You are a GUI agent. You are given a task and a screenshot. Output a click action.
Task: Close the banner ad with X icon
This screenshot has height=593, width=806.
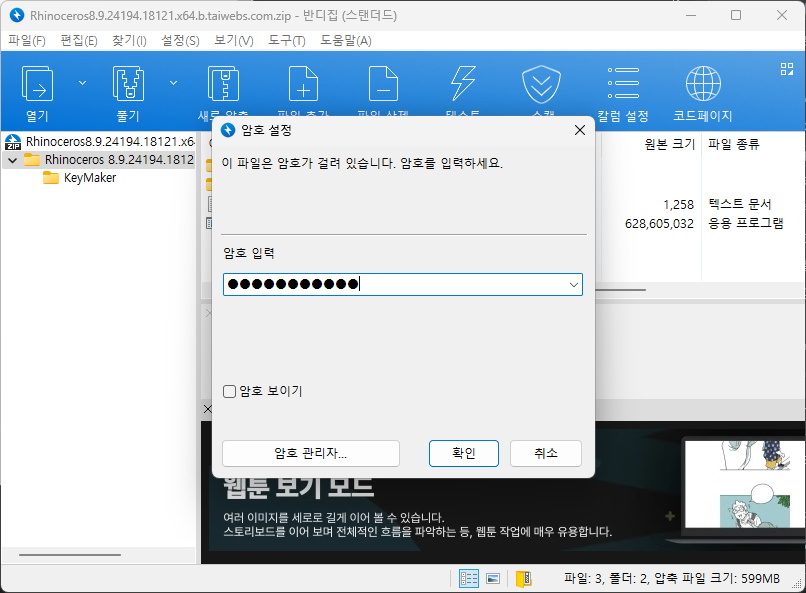(208, 409)
